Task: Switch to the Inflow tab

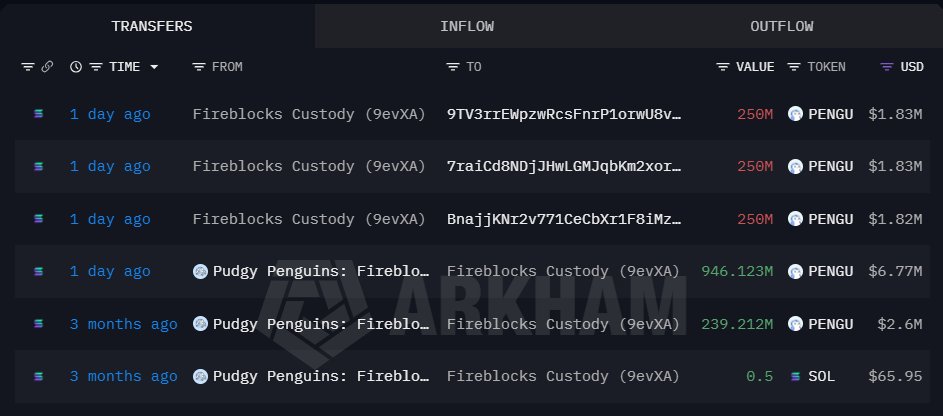Action: tap(467, 26)
